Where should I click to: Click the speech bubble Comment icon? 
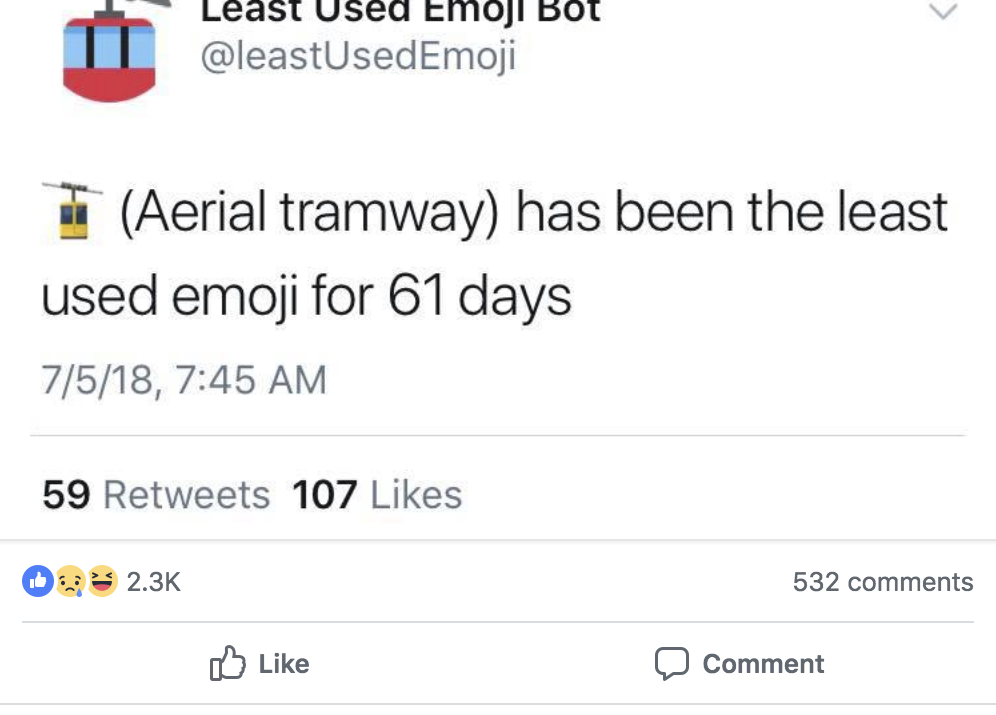(x=672, y=664)
